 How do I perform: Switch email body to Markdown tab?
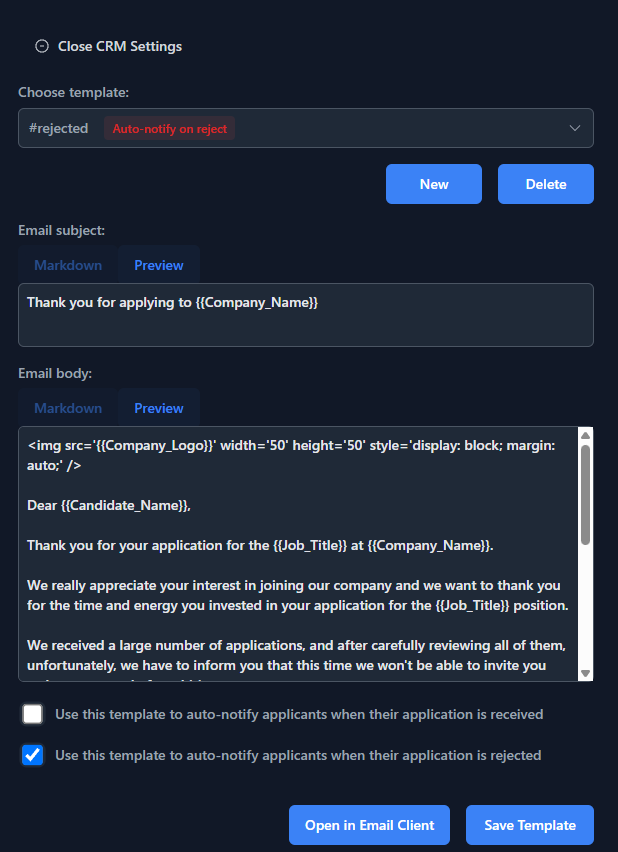point(68,408)
